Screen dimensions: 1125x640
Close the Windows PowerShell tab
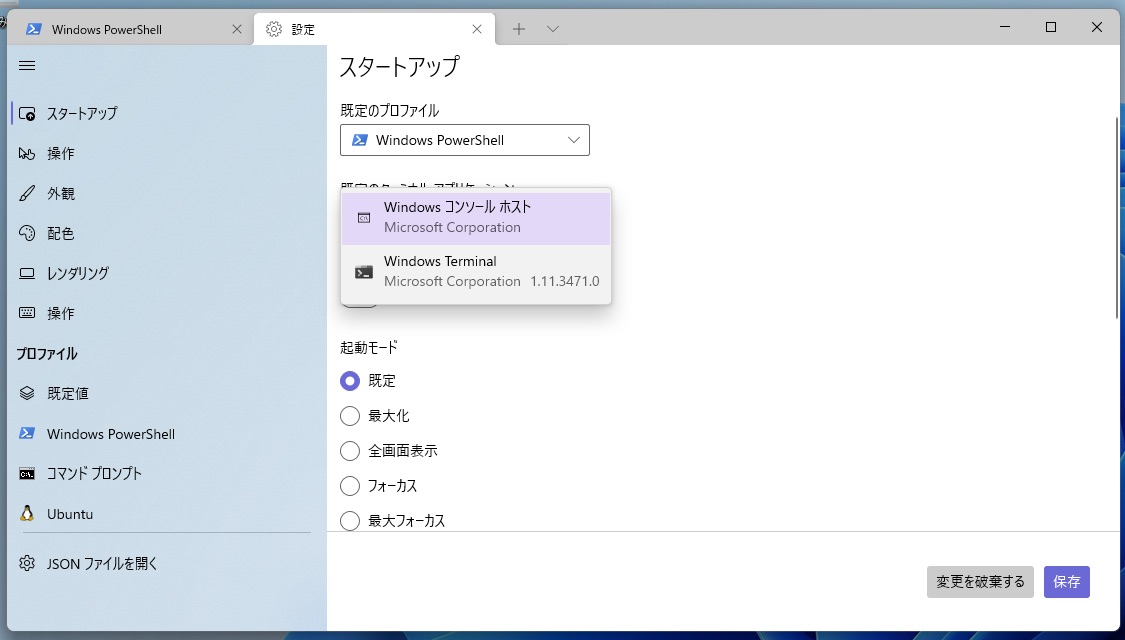pos(237,29)
